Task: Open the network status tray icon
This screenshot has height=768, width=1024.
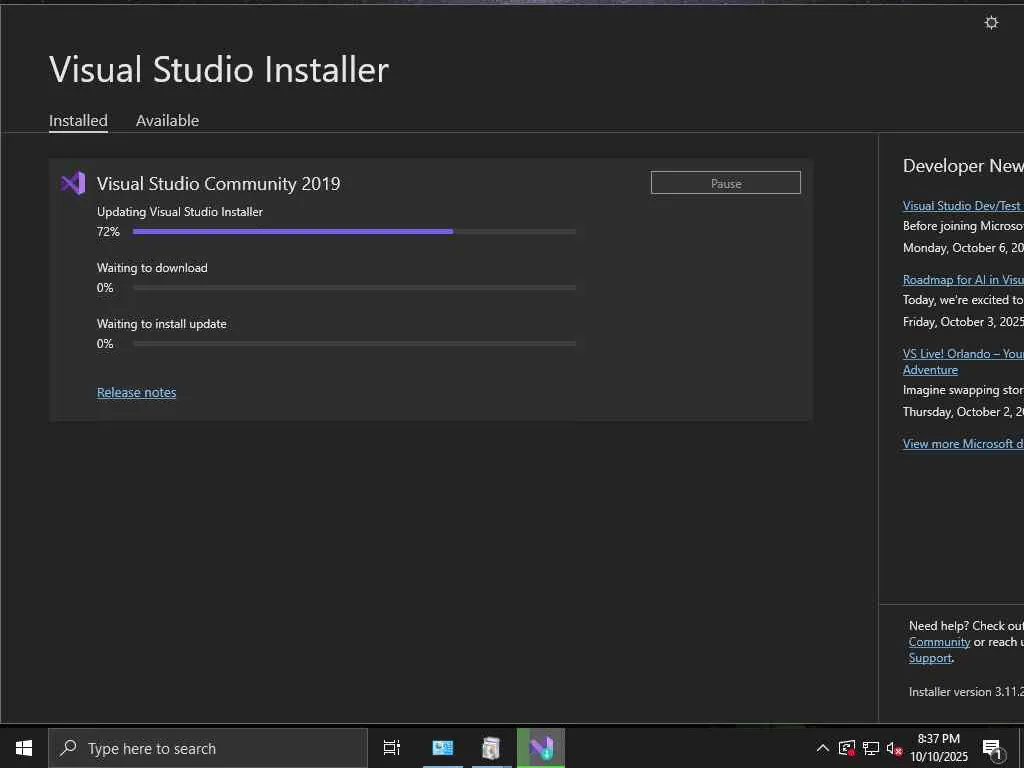Action: tap(871, 748)
